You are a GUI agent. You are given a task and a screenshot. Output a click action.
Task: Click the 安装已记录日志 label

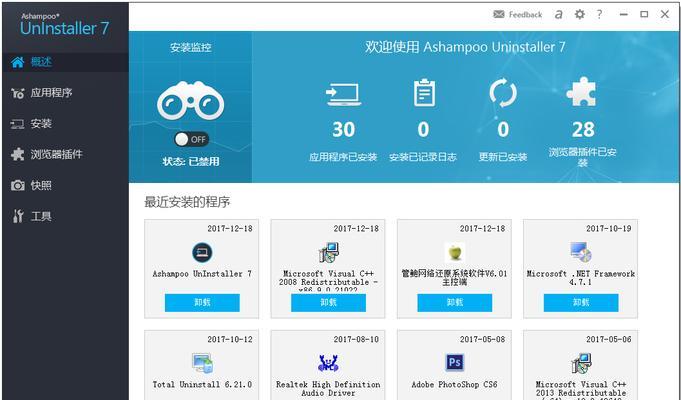(423, 157)
